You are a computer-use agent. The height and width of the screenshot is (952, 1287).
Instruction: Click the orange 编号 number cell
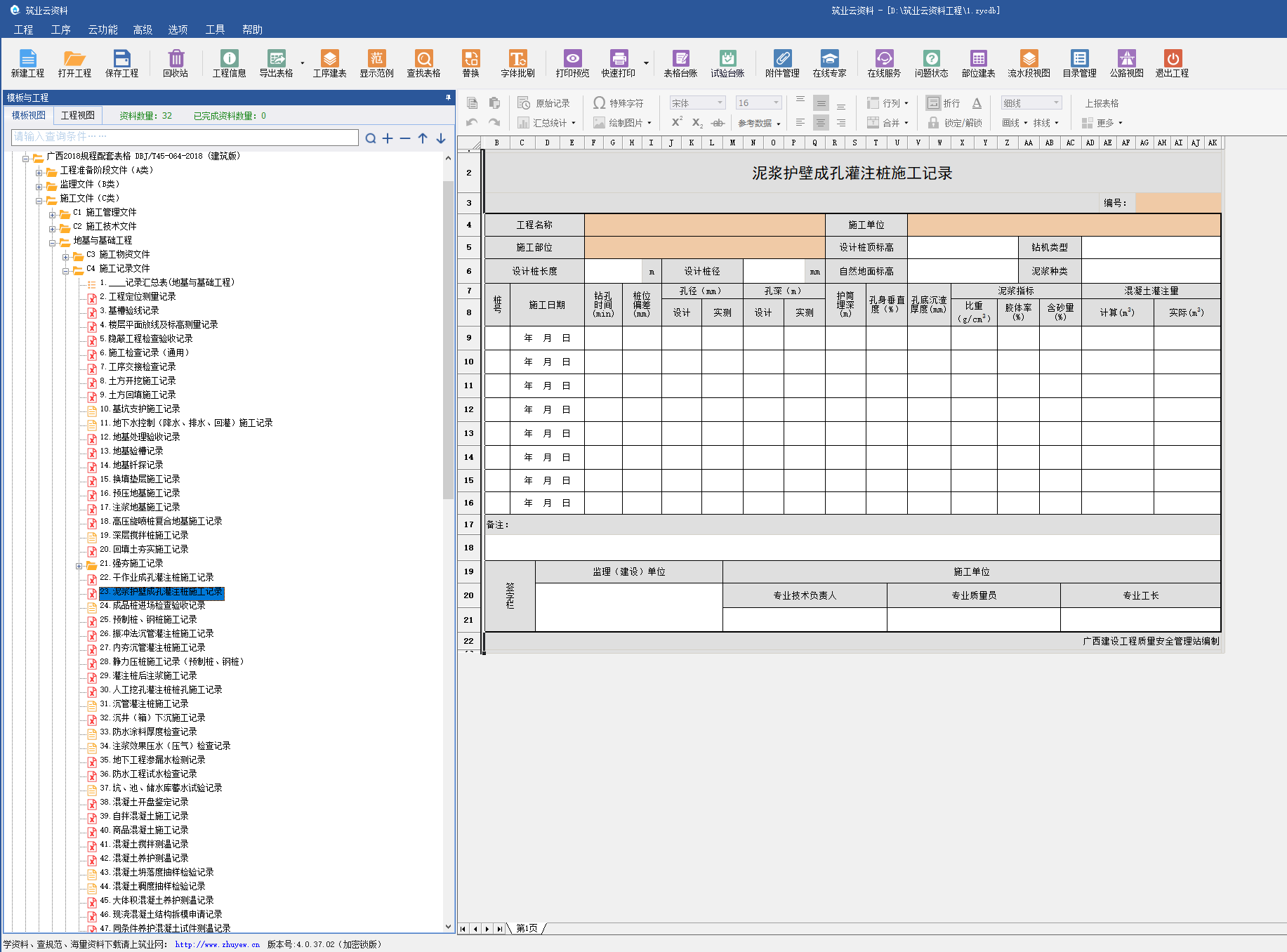(x=1178, y=203)
